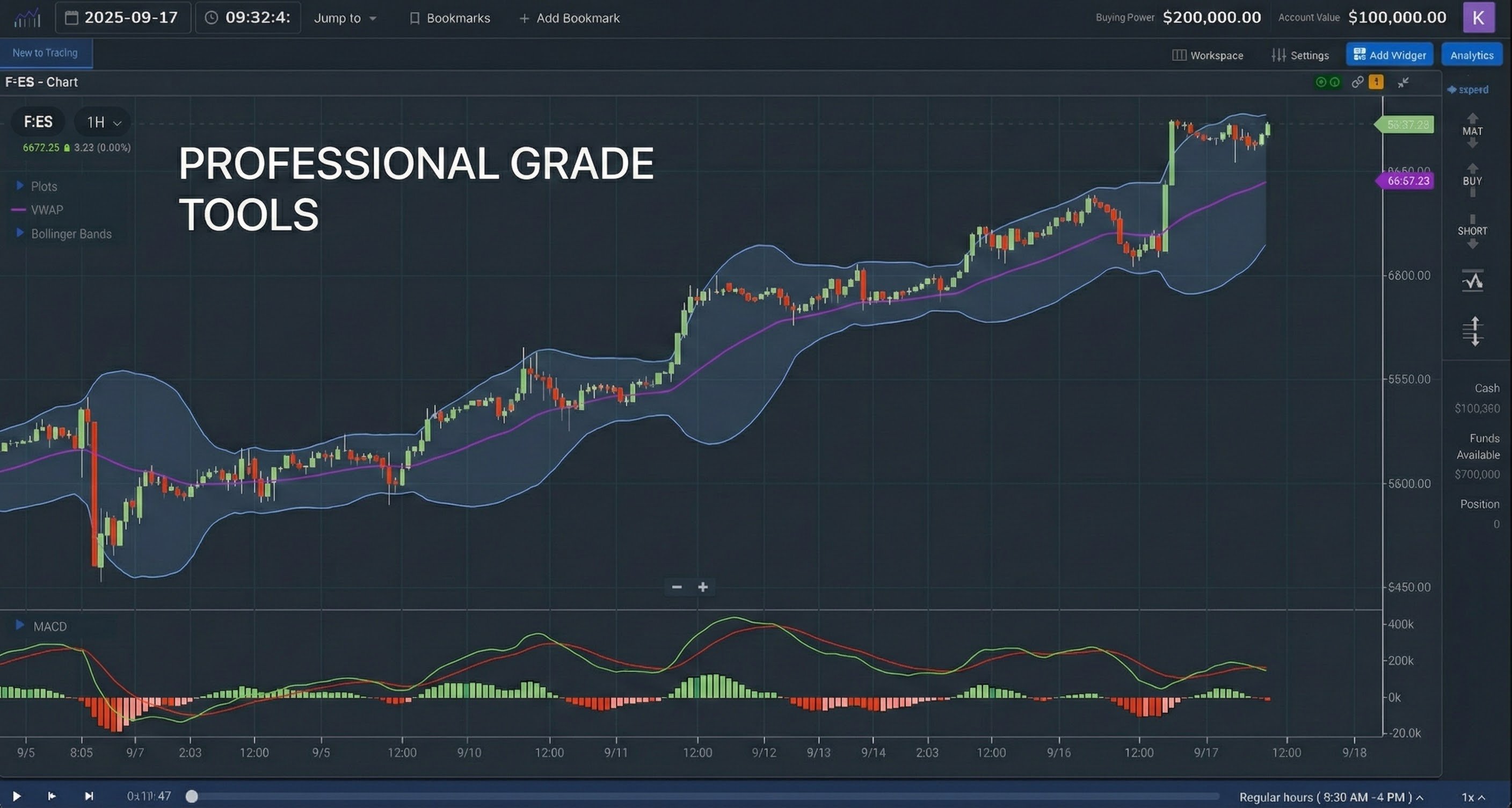Click the collapse chart arrows icon

tap(1403, 83)
